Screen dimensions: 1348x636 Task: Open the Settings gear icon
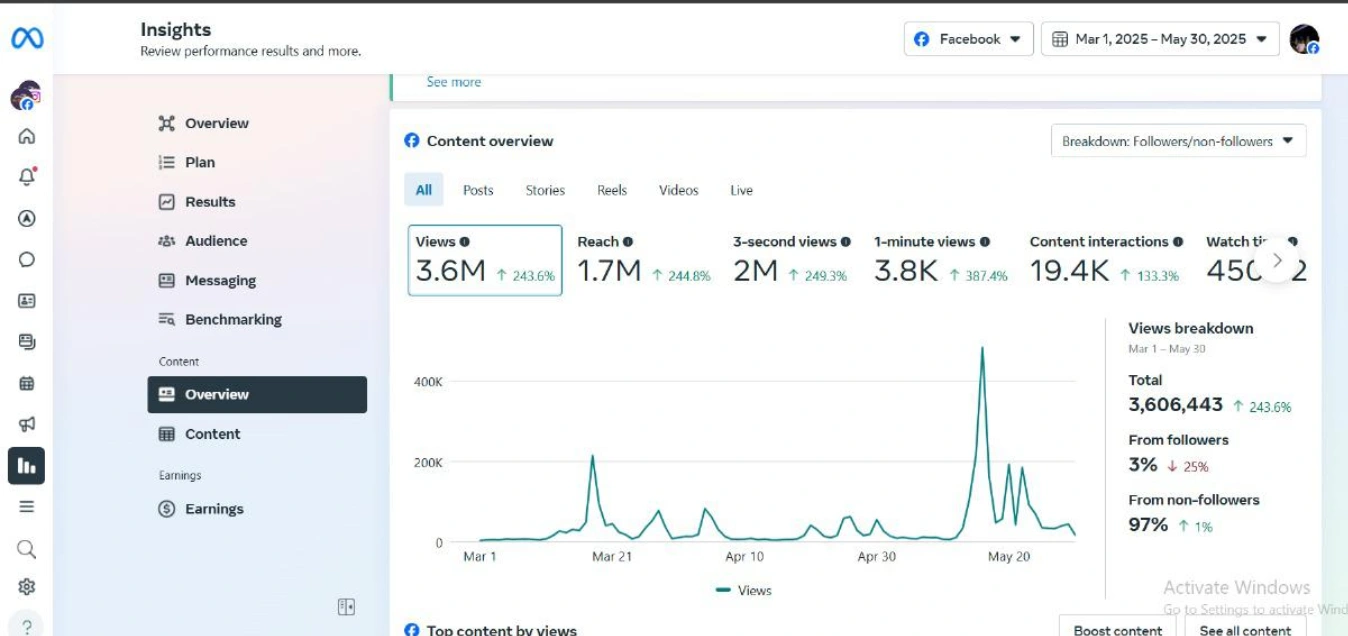27,587
